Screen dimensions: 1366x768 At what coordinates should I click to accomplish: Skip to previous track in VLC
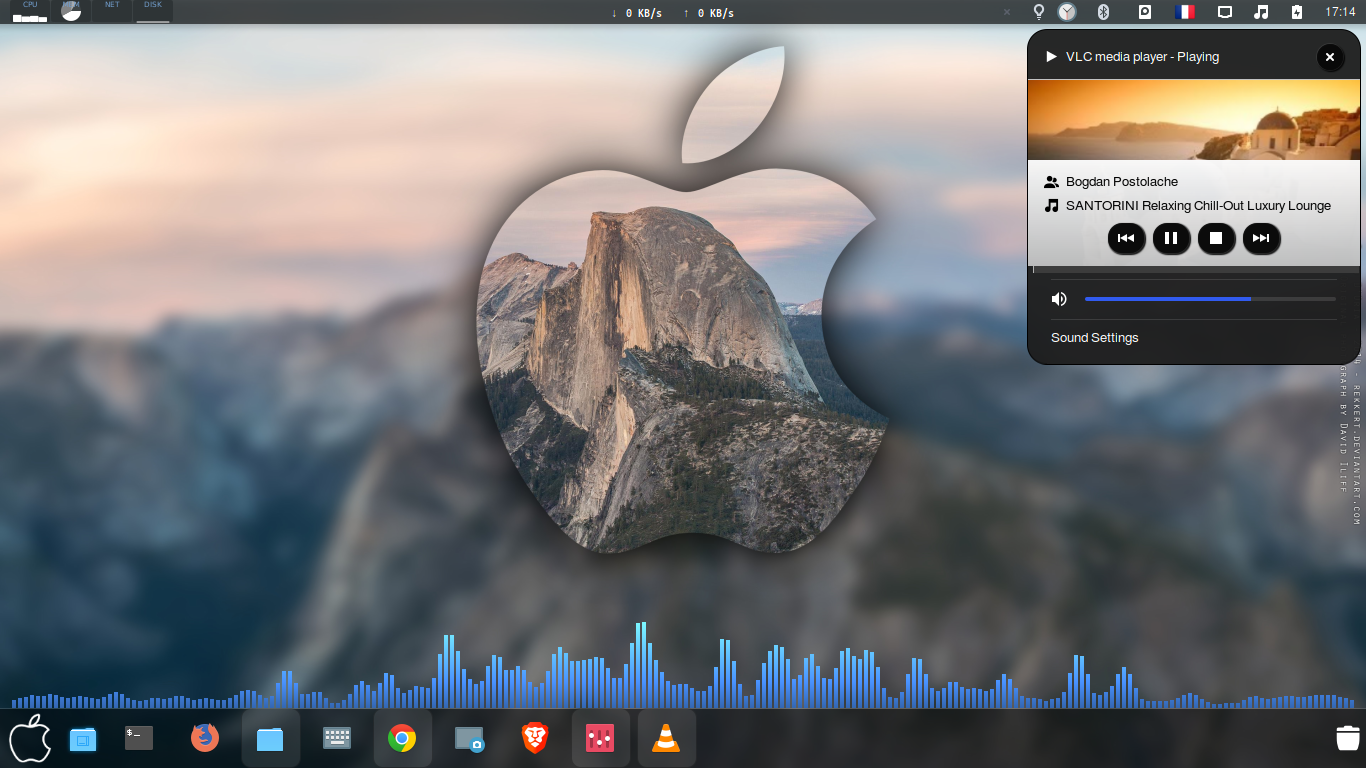(1126, 238)
